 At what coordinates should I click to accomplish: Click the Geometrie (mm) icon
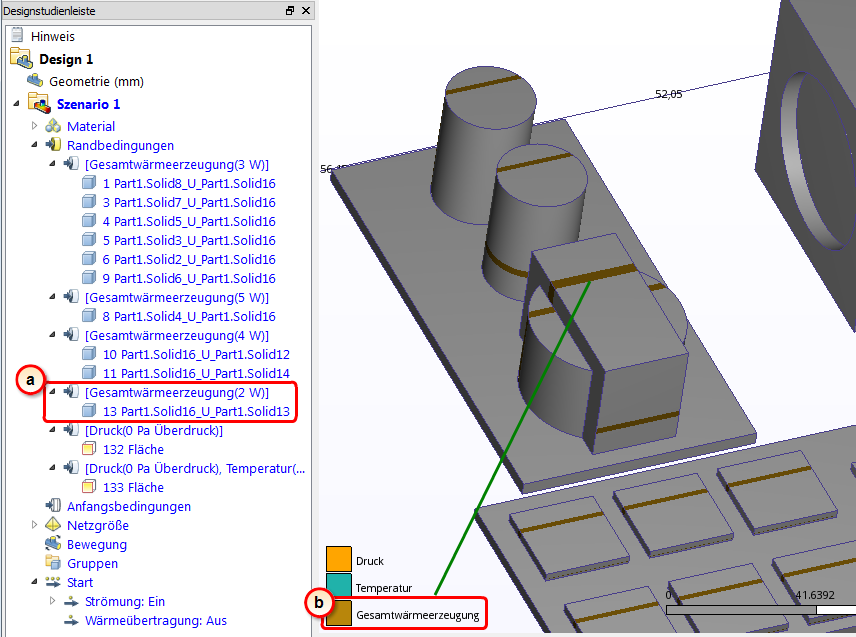pos(35,81)
